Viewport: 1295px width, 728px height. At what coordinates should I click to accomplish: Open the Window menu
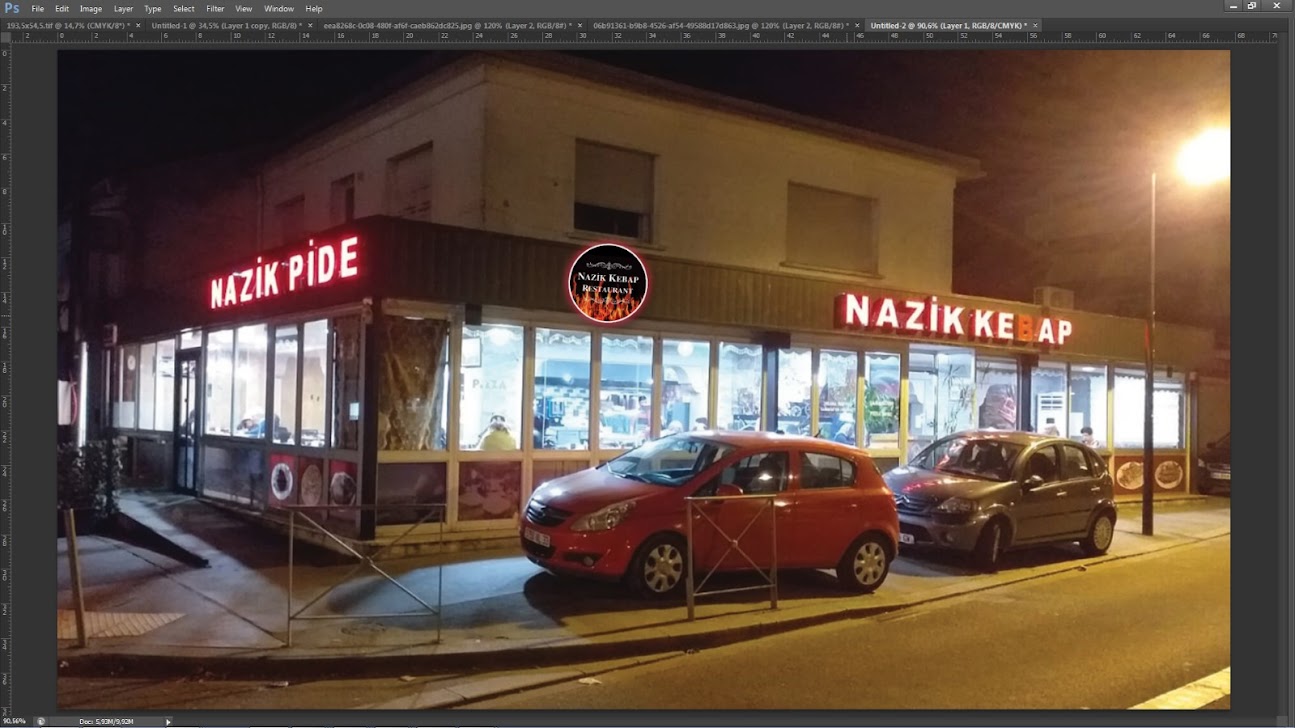[x=279, y=9]
